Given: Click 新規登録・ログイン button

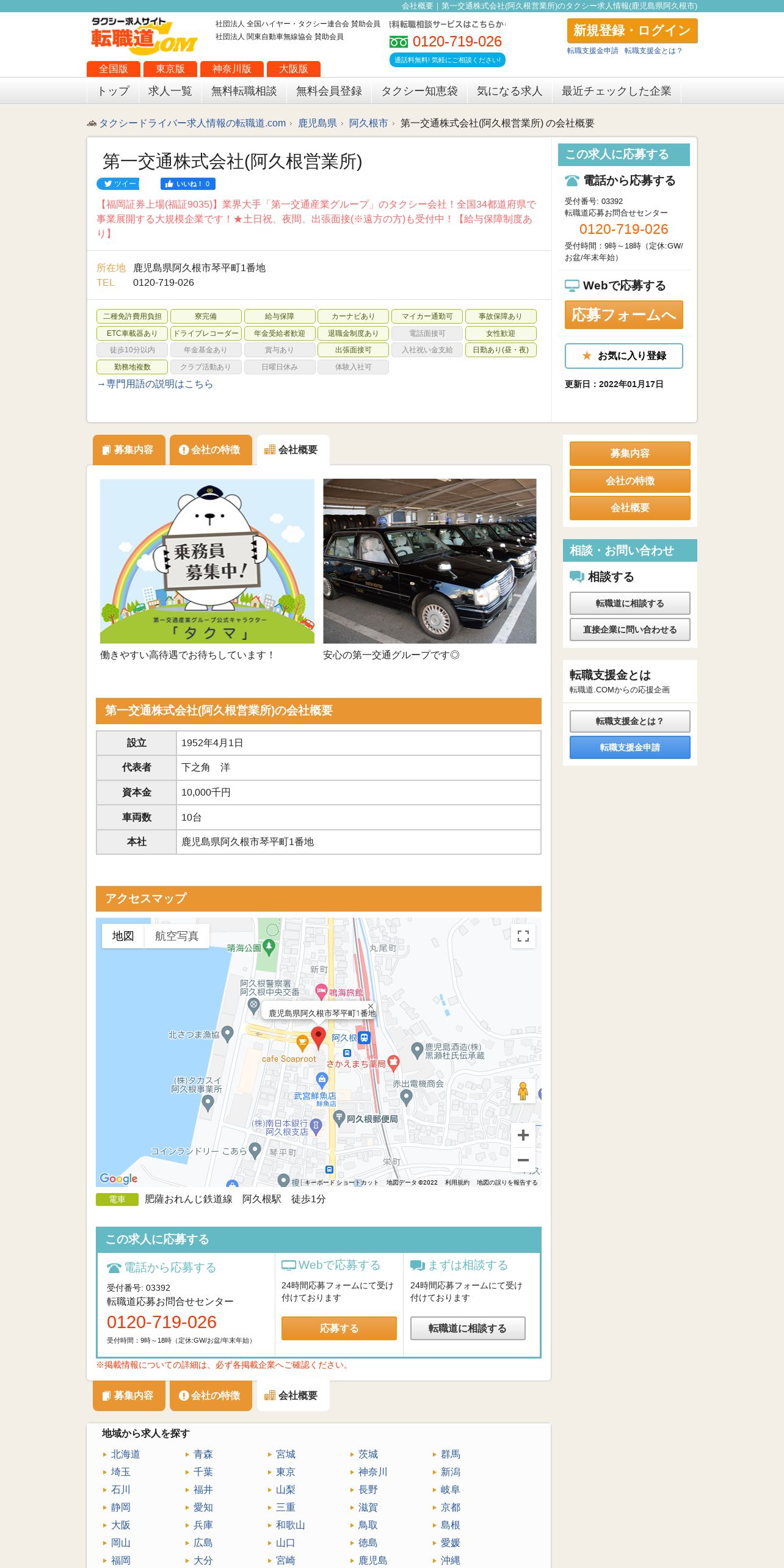Looking at the screenshot, I should pos(632,31).
